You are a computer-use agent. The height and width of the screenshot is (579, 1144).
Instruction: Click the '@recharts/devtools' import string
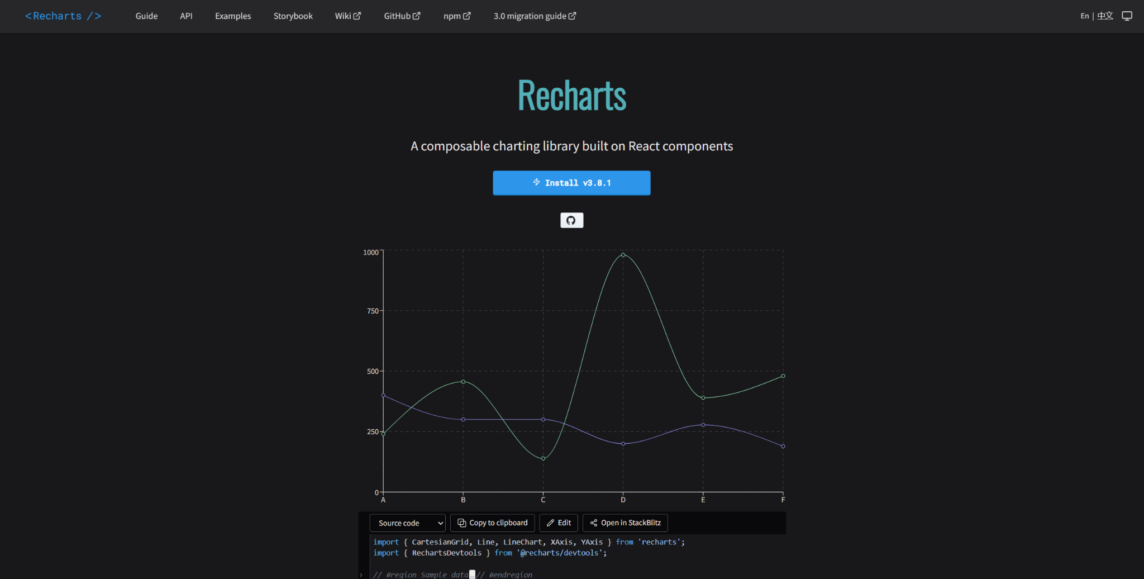pos(560,553)
